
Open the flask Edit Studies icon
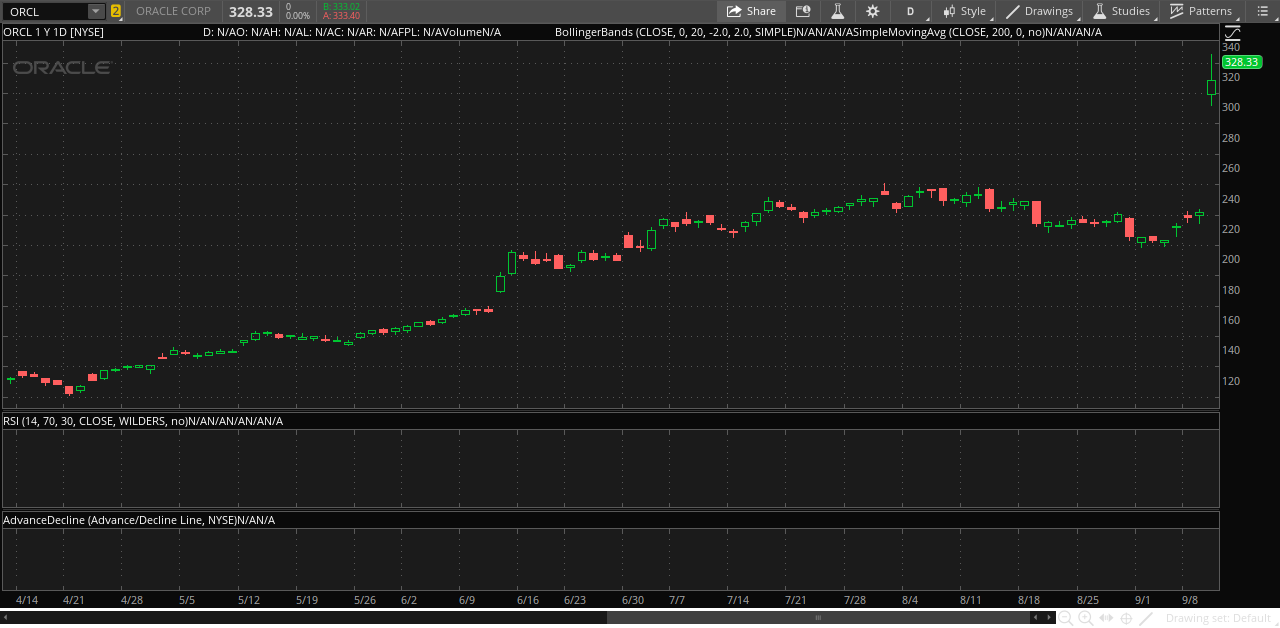(x=838, y=11)
